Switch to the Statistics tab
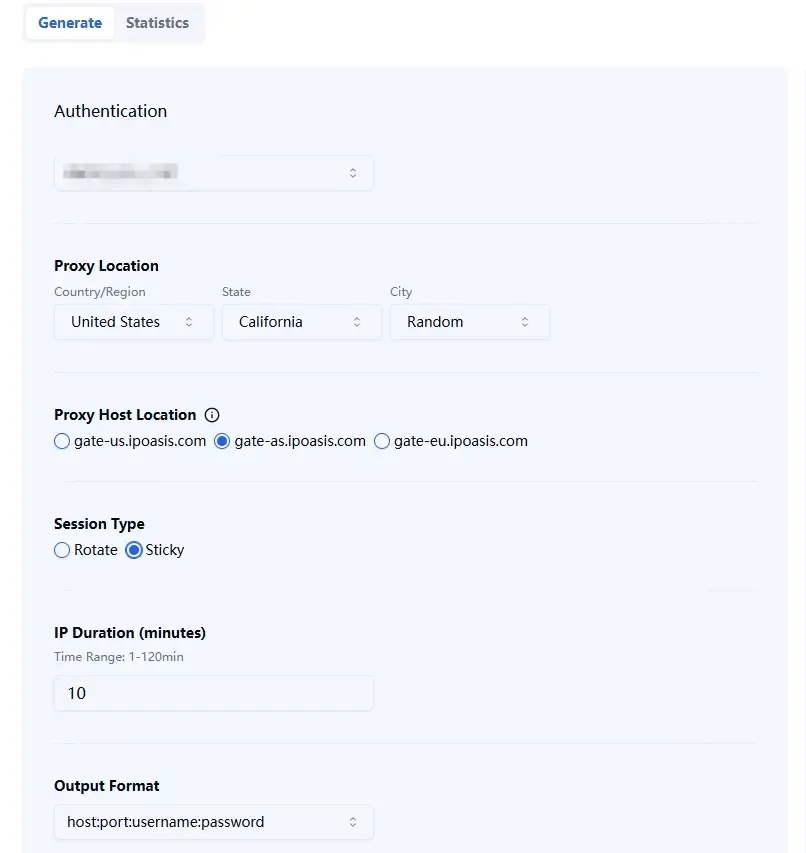Image resolution: width=806 pixels, height=853 pixels. point(157,23)
